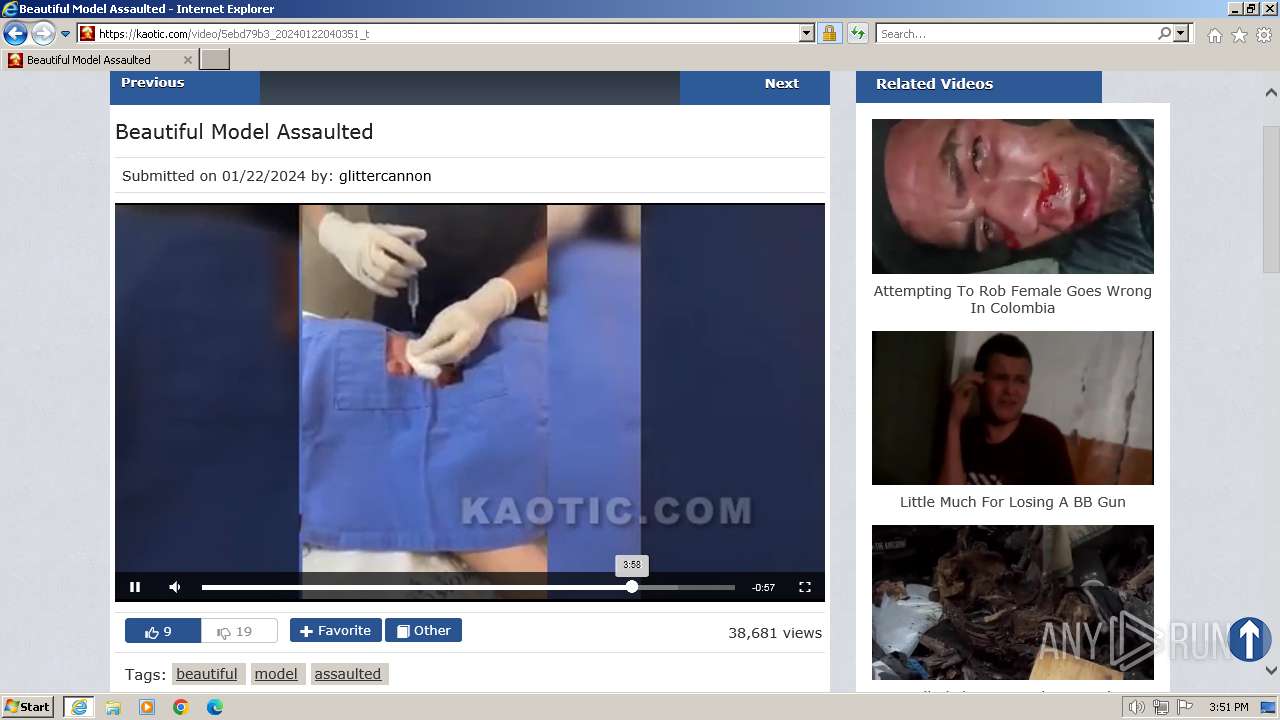Viewport: 1280px width, 720px height.
Task: Go forward with the browser Forward arrow
Action: [43, 34]
